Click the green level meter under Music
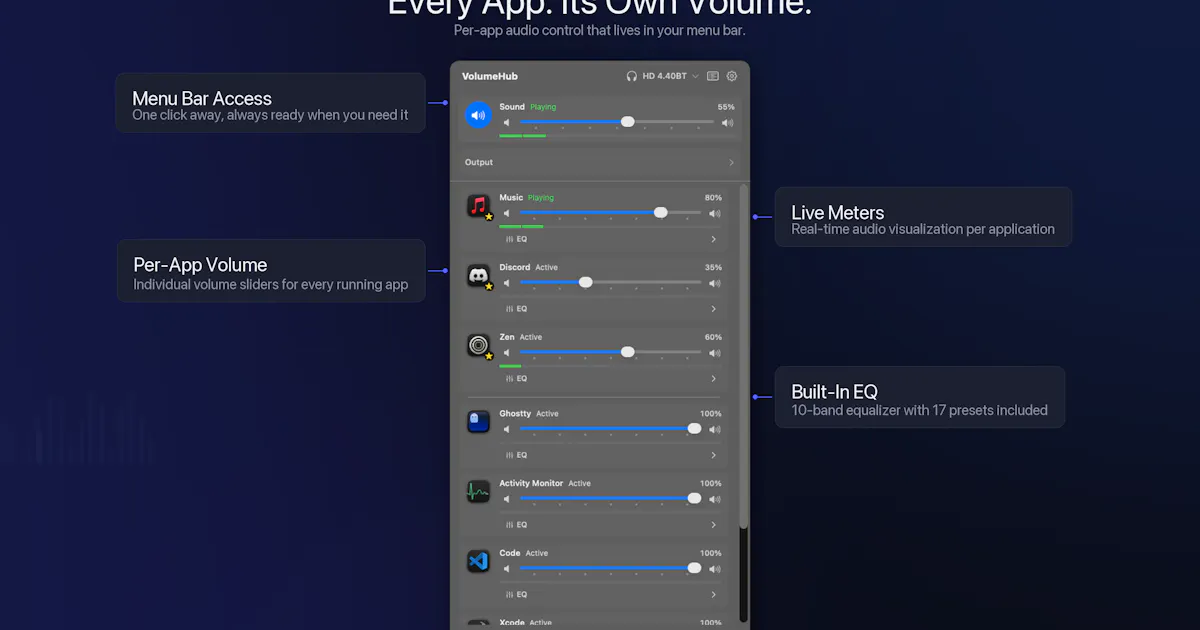Image resolution: width=1200 pixels, height=630 pixels. 521,227
